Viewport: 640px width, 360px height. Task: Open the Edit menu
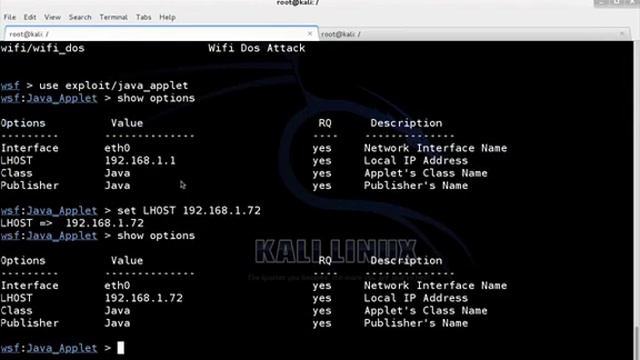(x=30, y=17)
